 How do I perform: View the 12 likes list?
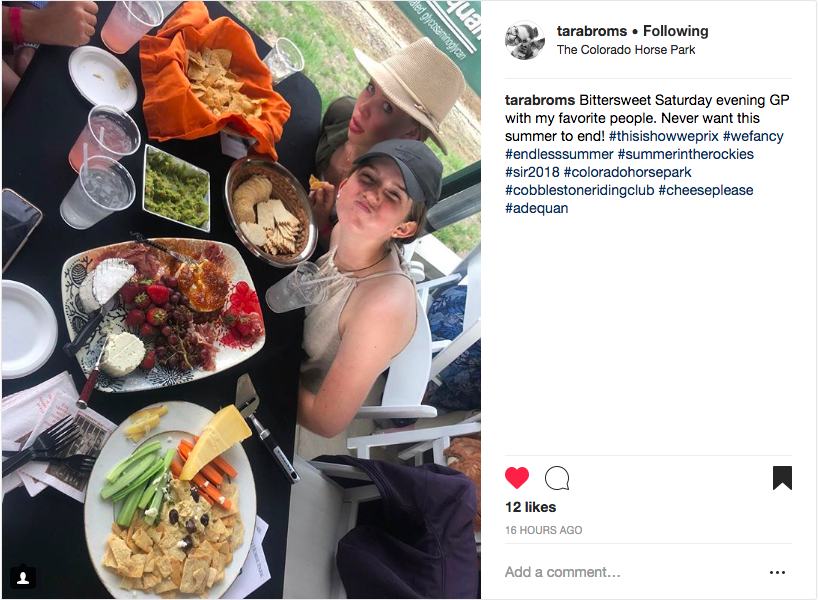point(531,507)
